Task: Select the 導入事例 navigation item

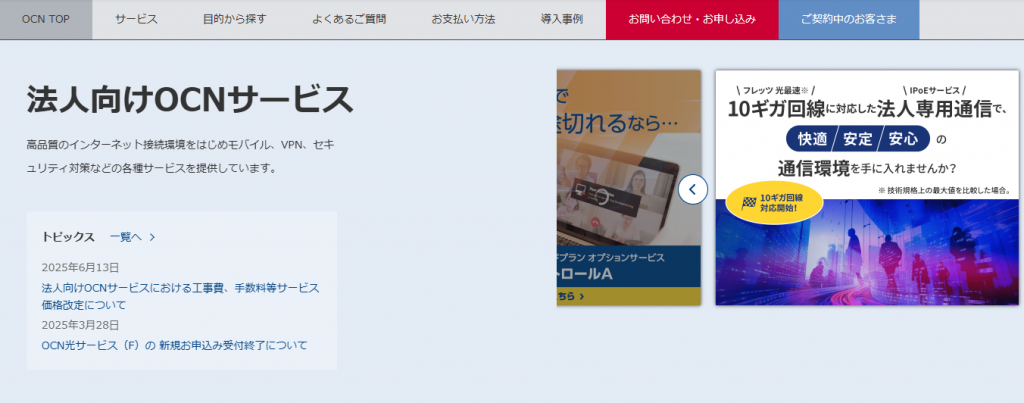Action: pyautogui.click(x=561, y=19)
